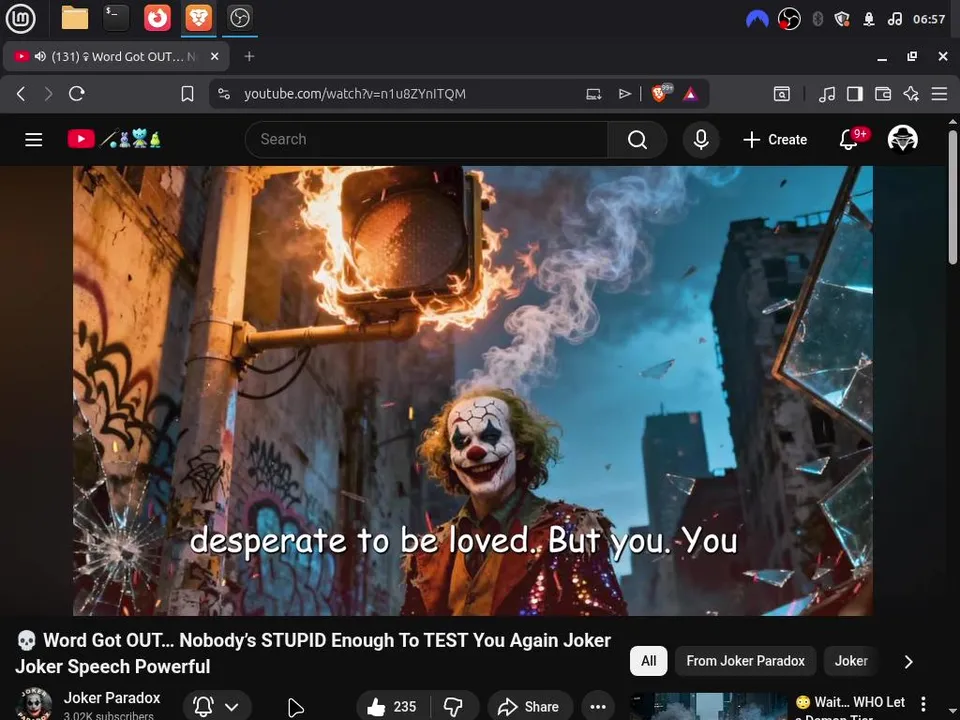Open the Joker Paradox channel avatar

click(33, 705)
